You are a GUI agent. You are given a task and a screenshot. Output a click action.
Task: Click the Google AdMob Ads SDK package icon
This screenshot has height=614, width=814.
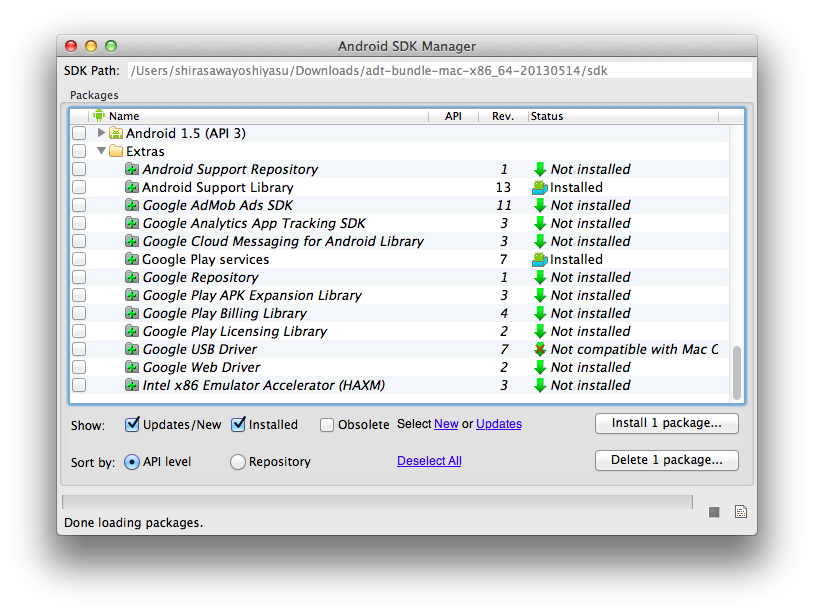point(132,205)
